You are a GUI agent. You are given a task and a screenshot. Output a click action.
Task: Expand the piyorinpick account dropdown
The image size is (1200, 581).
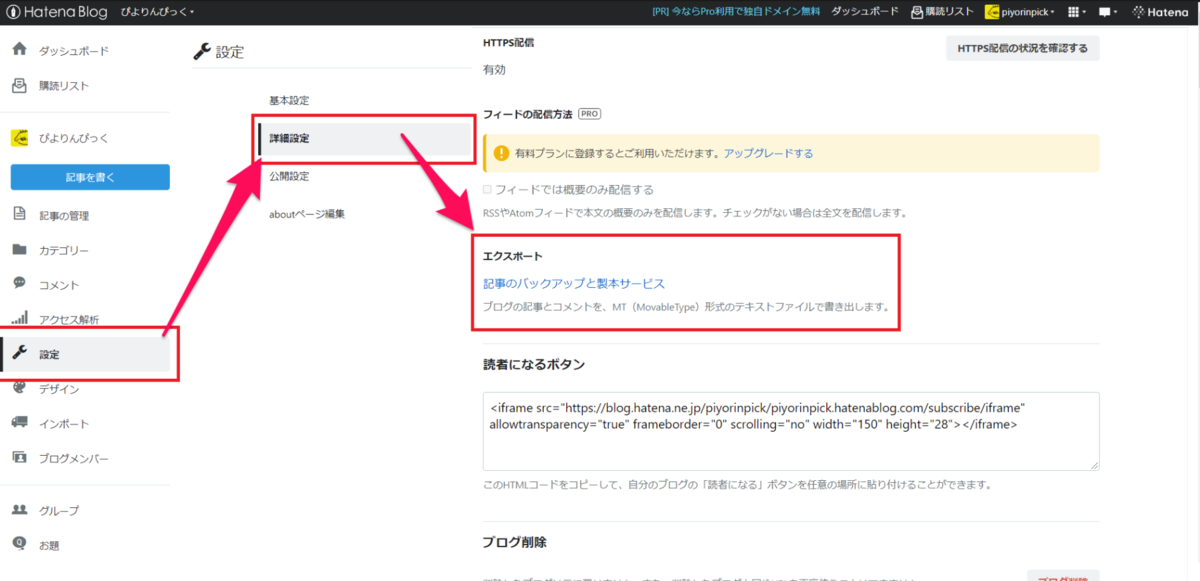[1020, 12]
